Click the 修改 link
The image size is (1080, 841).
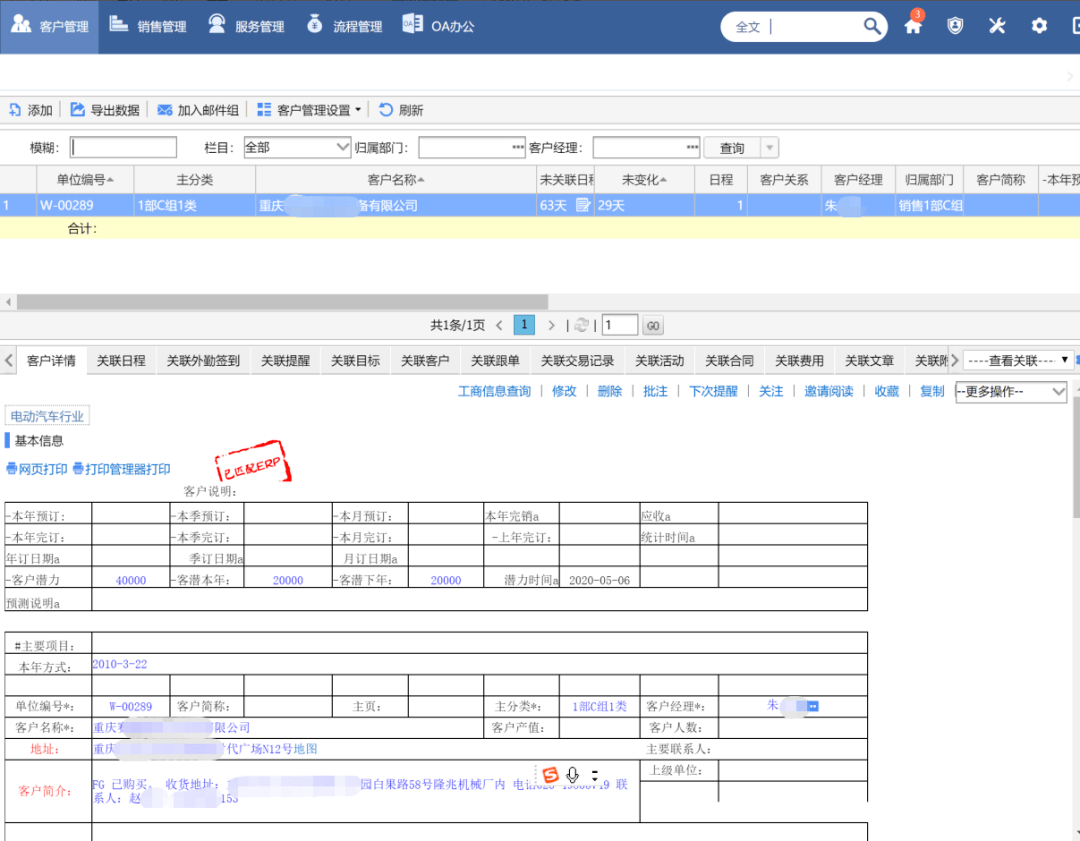click(x=564, y=391)
